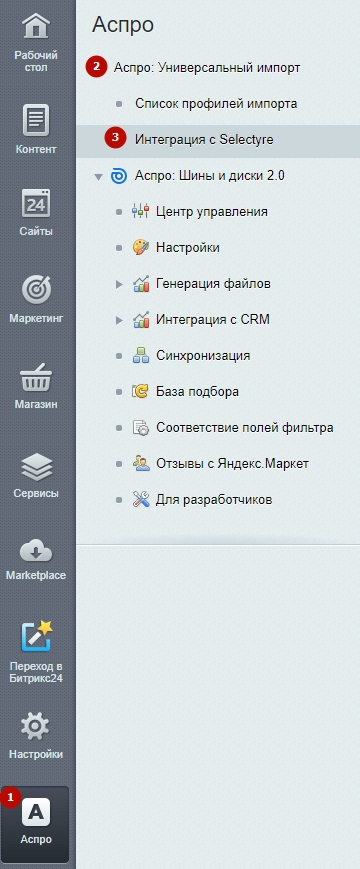The height and width of the screenshot is (869, 360).
Task: Open the Сервисы layers icon
Action: pyautogui.click(x=37, y=467)
